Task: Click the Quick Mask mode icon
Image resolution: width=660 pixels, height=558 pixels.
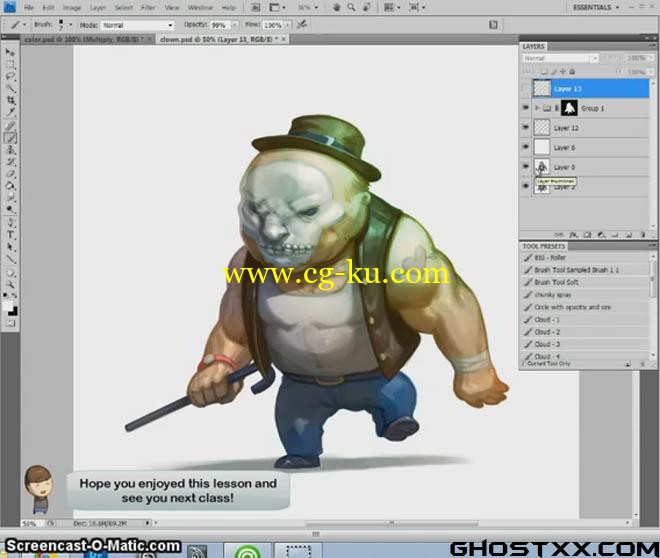Action: pyautogui.click(x=10, y=324)
